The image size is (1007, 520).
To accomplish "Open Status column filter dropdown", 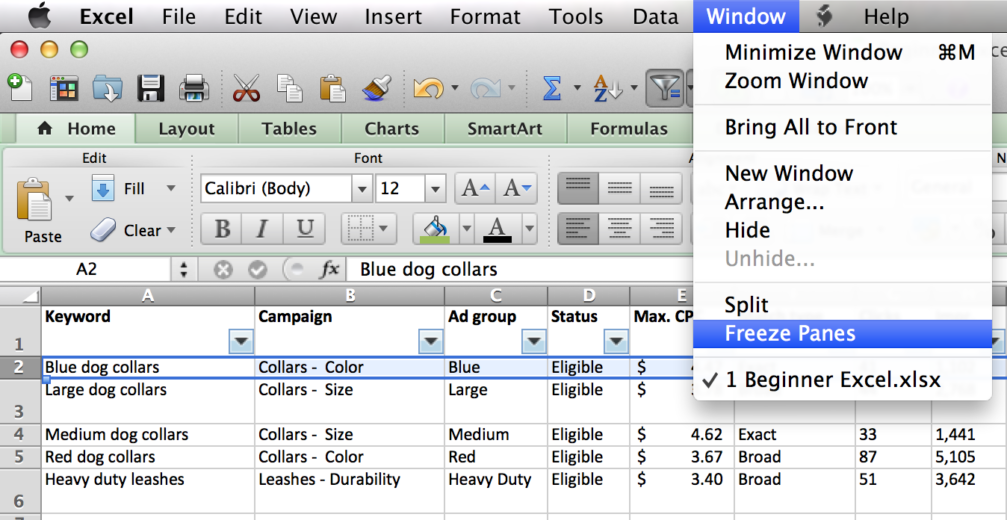I will click(617, 342).
